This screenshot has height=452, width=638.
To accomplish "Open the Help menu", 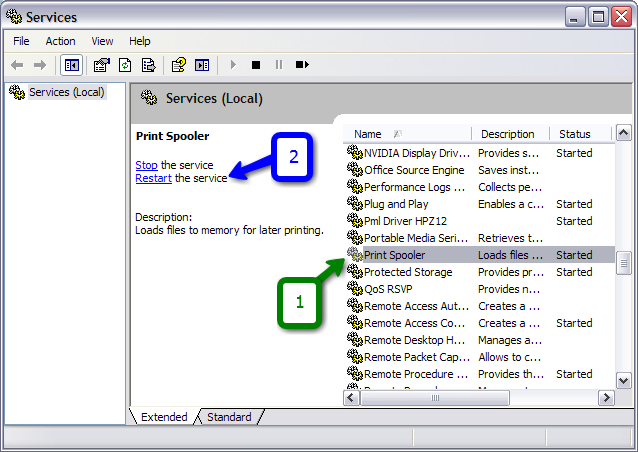I will tap(140, 41).
